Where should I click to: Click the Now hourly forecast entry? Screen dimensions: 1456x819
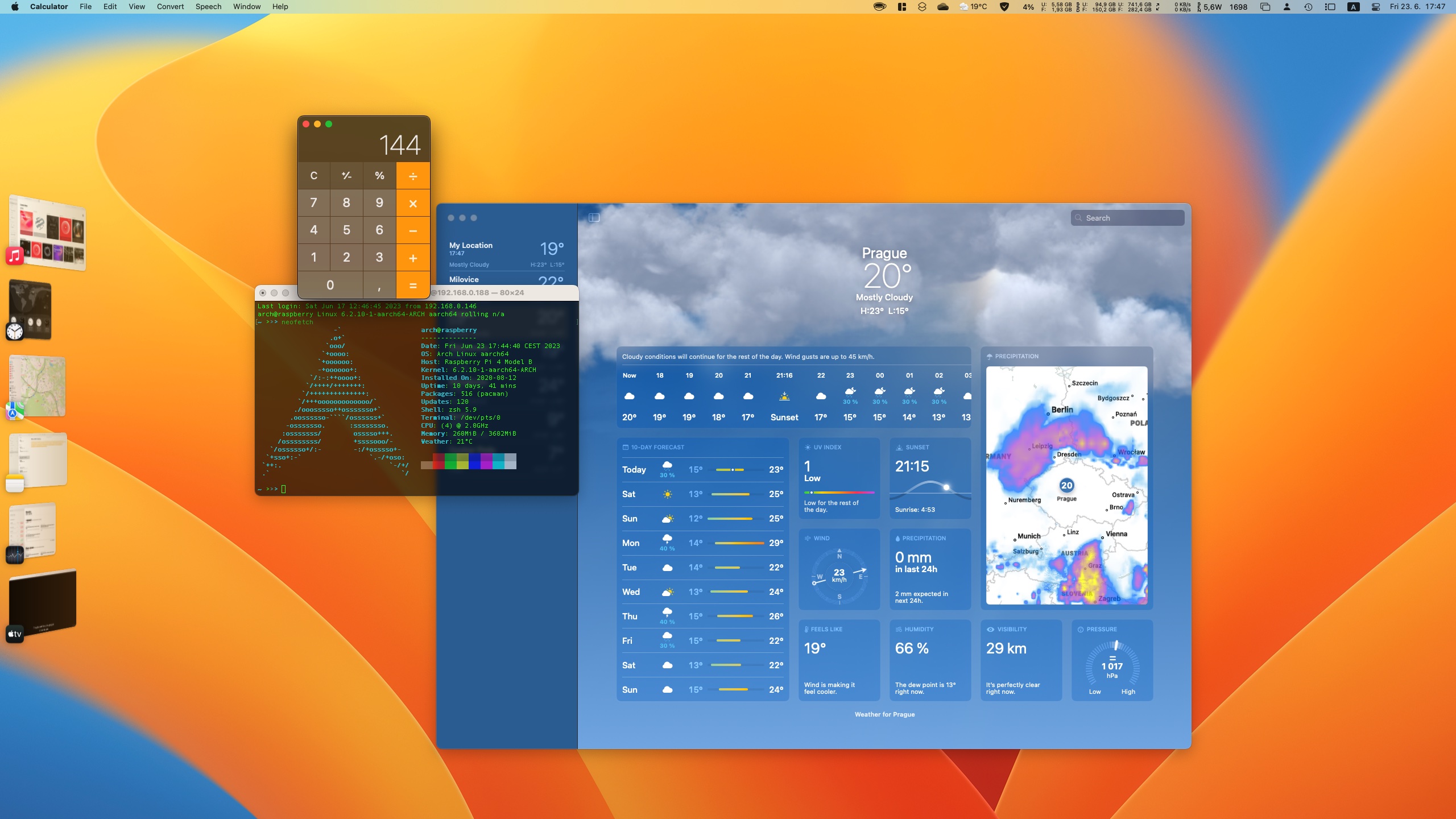629,396
